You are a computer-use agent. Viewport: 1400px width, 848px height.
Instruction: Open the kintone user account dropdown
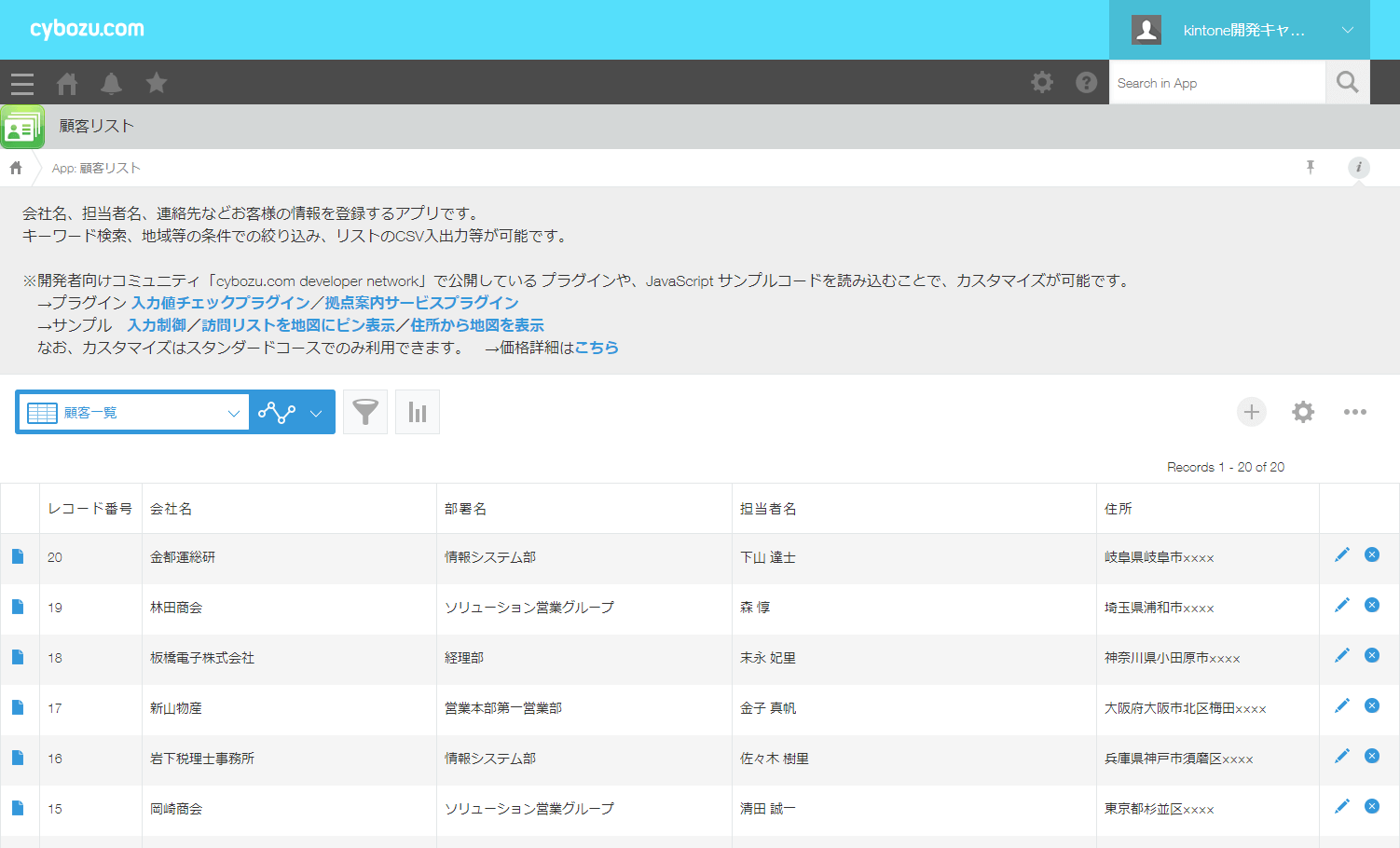(1240, 30)
